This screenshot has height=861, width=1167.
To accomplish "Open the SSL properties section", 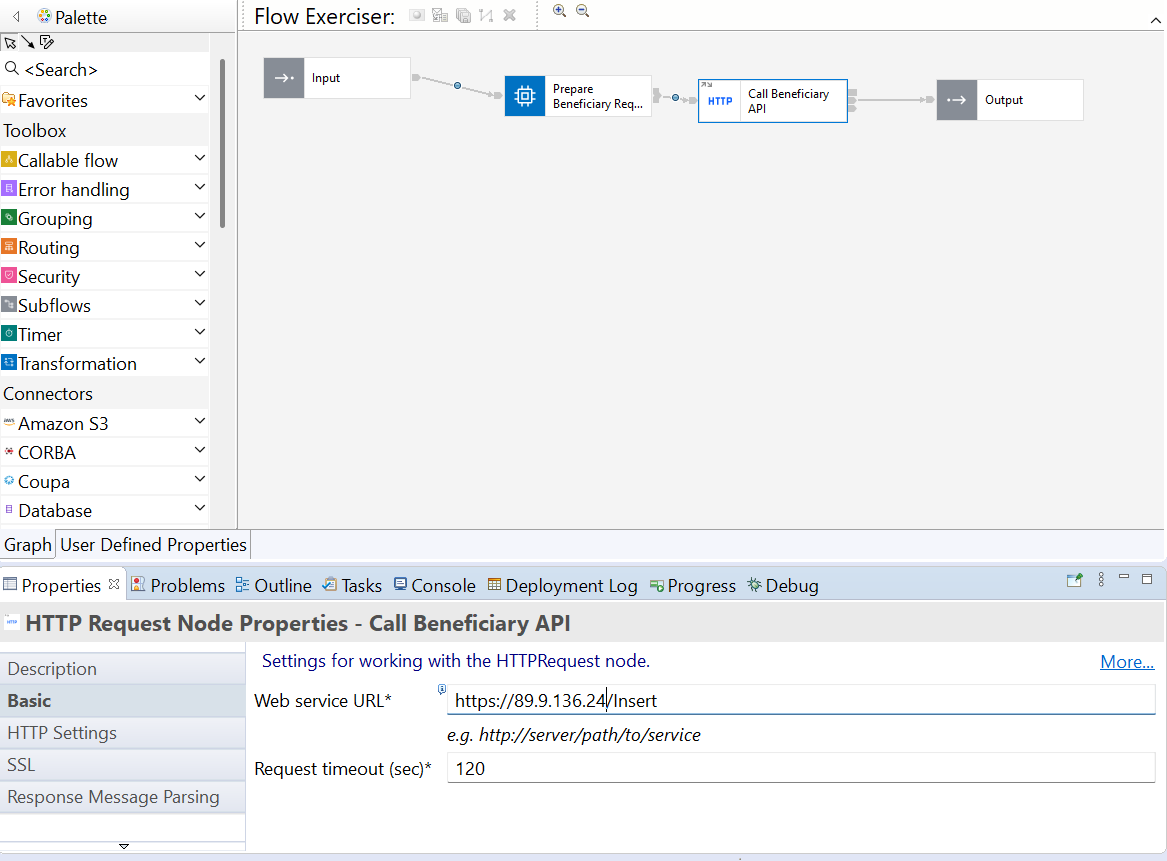I will click(x=20, y=767).
